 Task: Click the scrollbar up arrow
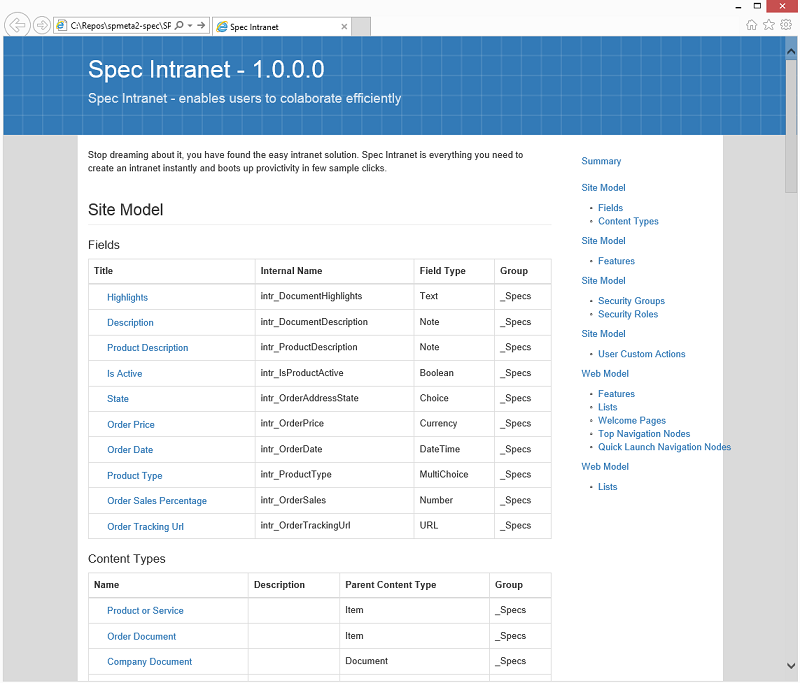(x=791, y=52)
